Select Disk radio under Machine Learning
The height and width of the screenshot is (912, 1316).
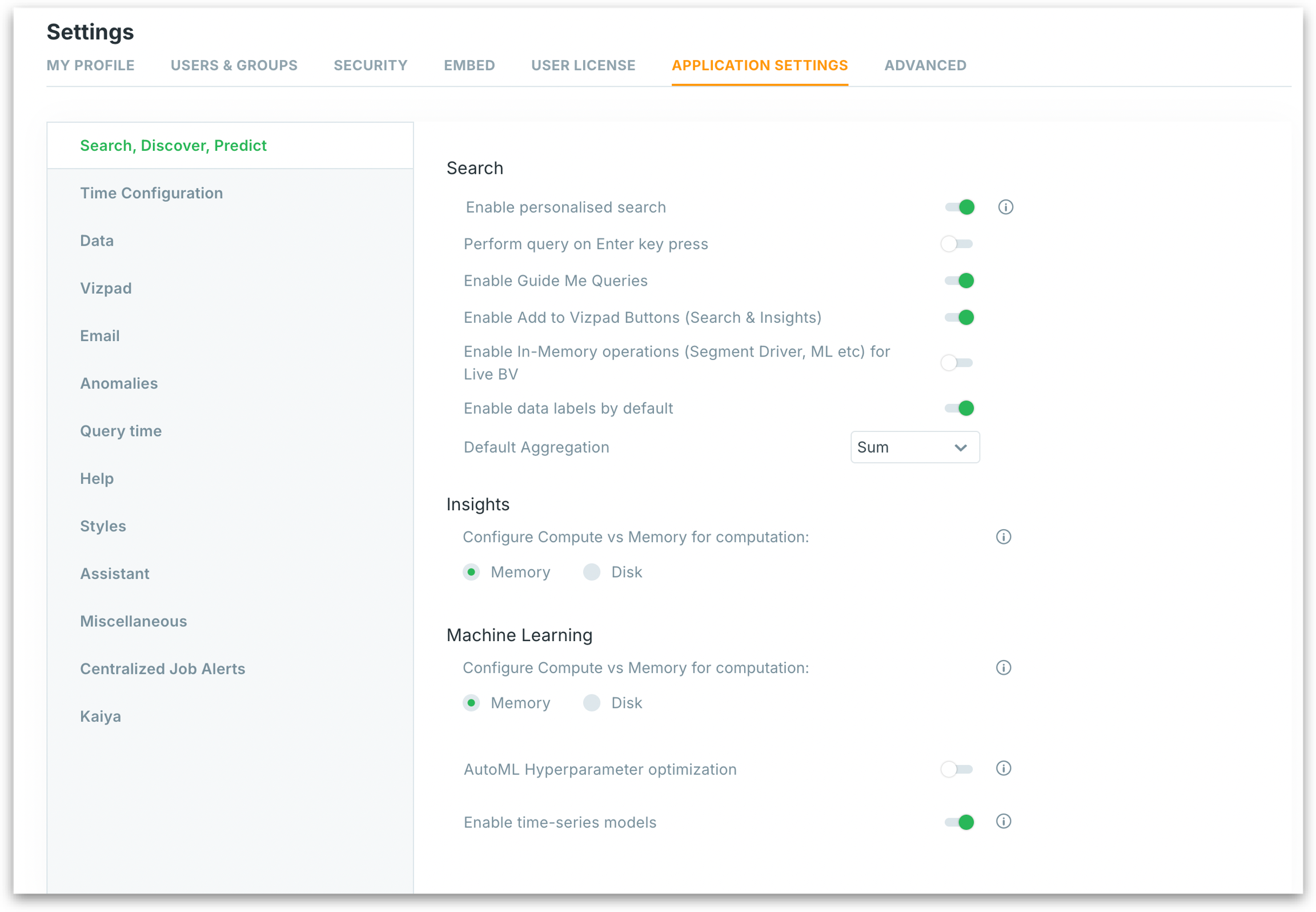(x=592, y=703)
